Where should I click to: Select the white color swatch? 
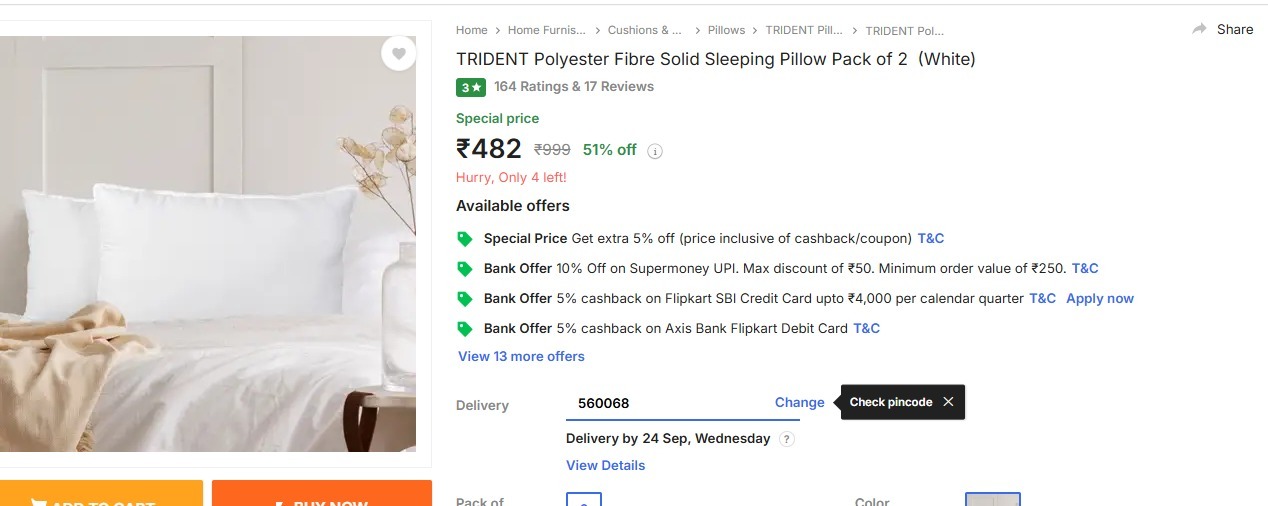click(x=992, y=499)
